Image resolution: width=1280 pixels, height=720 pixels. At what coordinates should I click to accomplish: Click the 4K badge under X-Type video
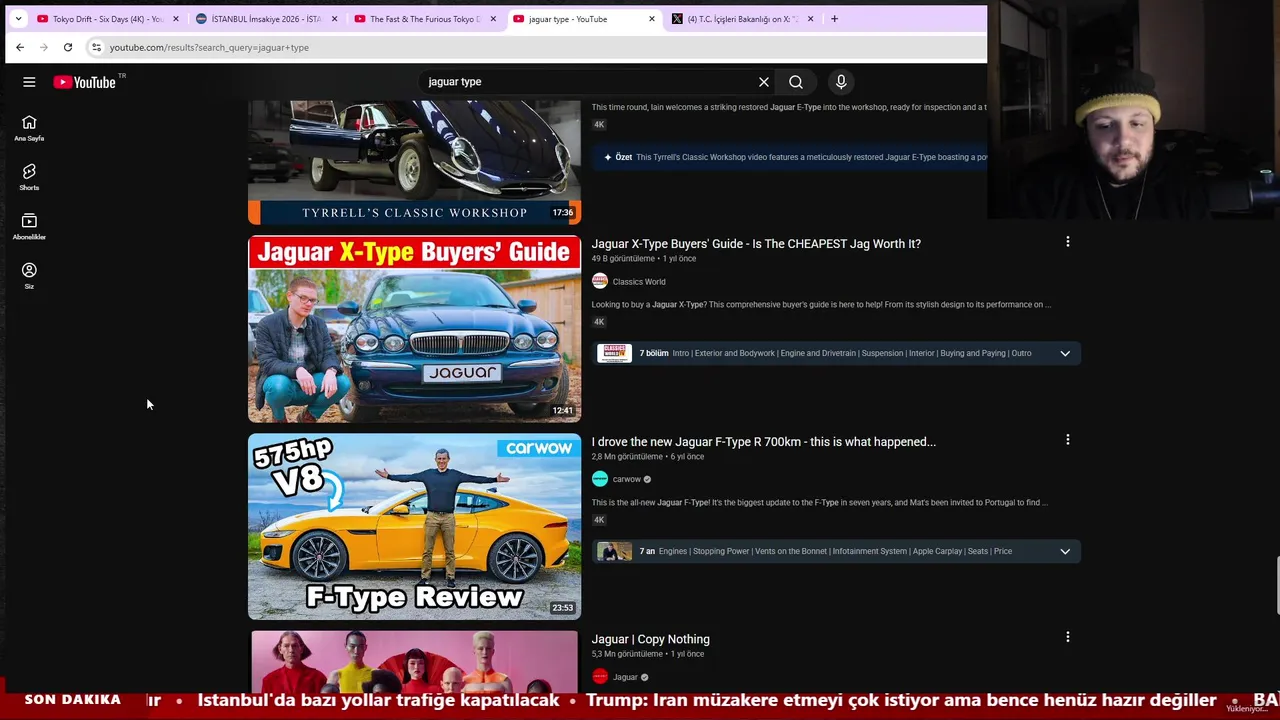(599, 322)
